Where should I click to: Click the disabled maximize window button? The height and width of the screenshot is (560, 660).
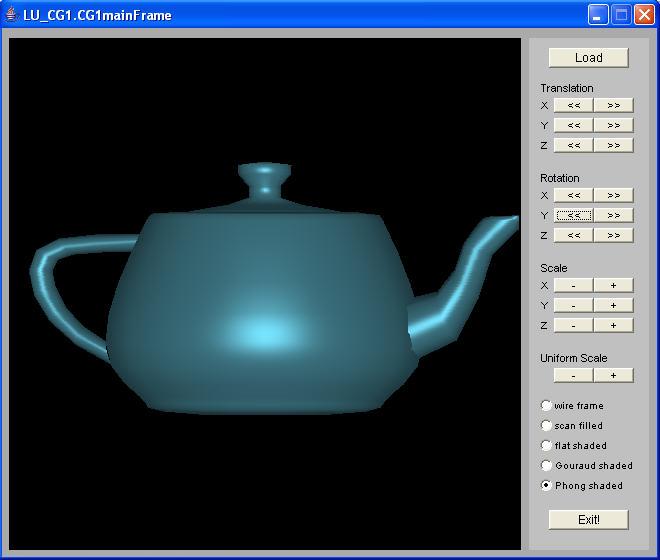(x=621, y=15)
